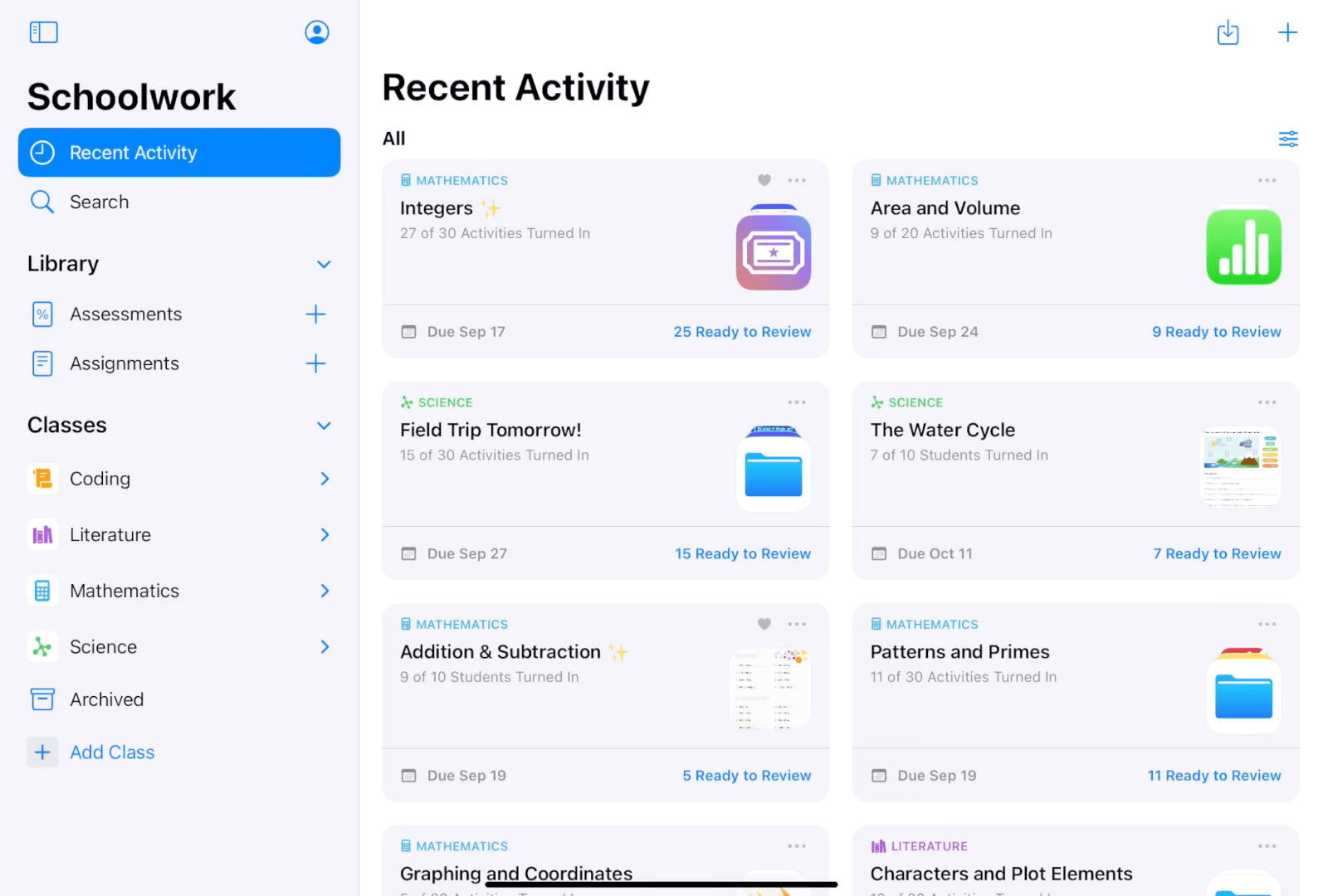Open The Water Cycle document thumbnail
1323x896 pixels.
click(1242, 467)
